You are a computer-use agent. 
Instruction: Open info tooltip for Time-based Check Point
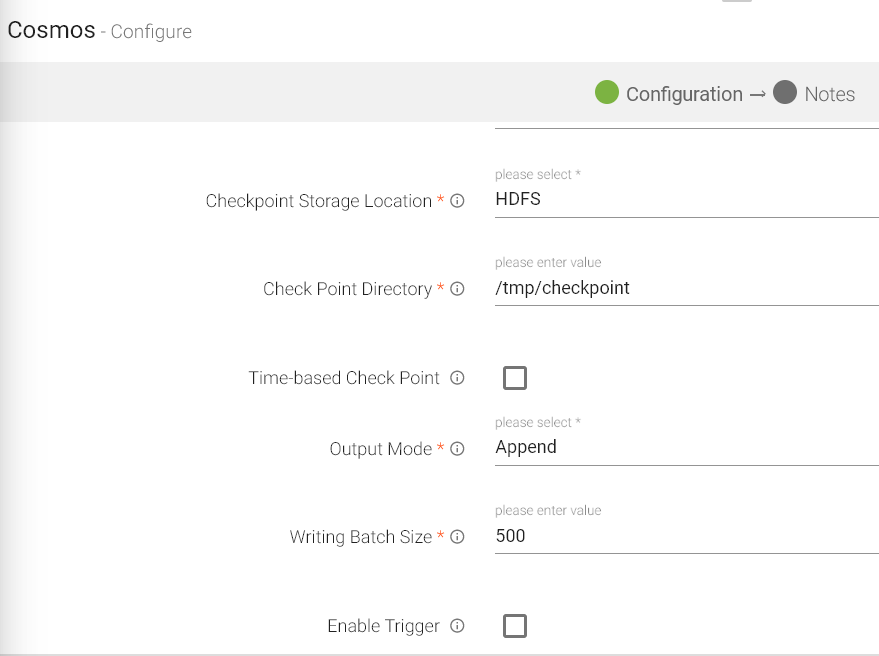click(x=457, y=378)
